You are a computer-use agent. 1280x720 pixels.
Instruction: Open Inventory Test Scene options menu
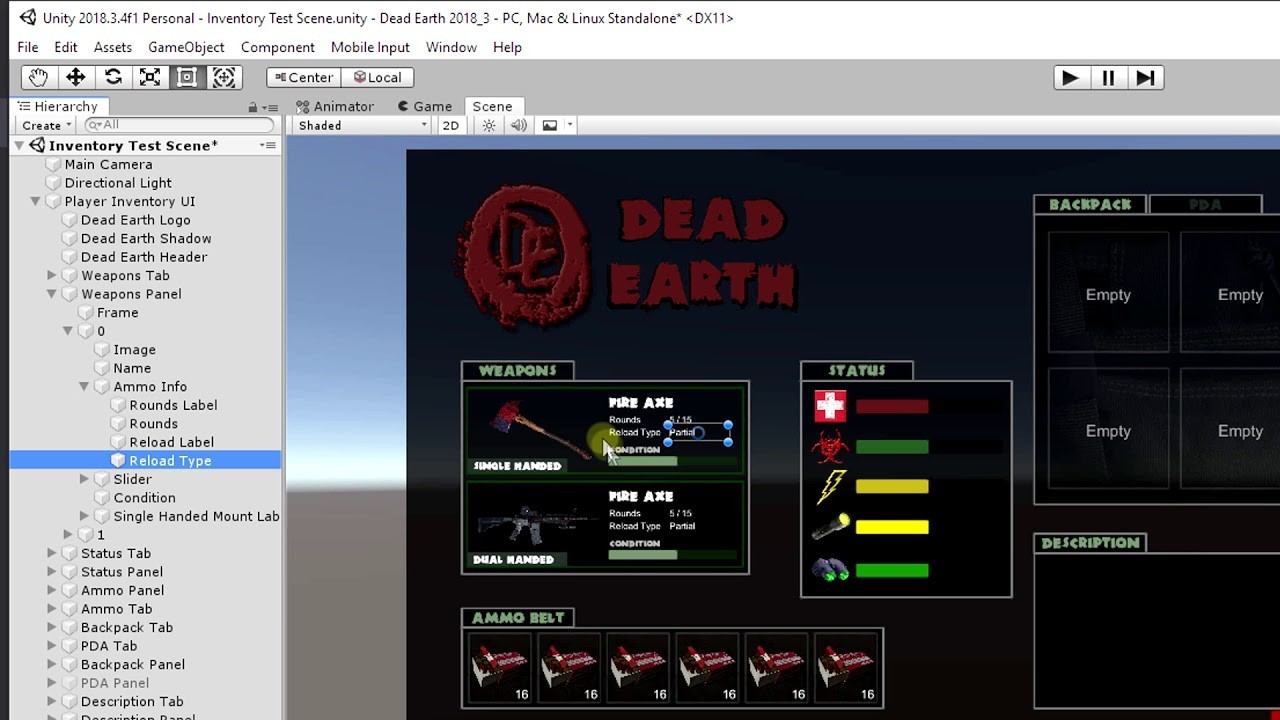pyautogui.click(x=268, y=145)
